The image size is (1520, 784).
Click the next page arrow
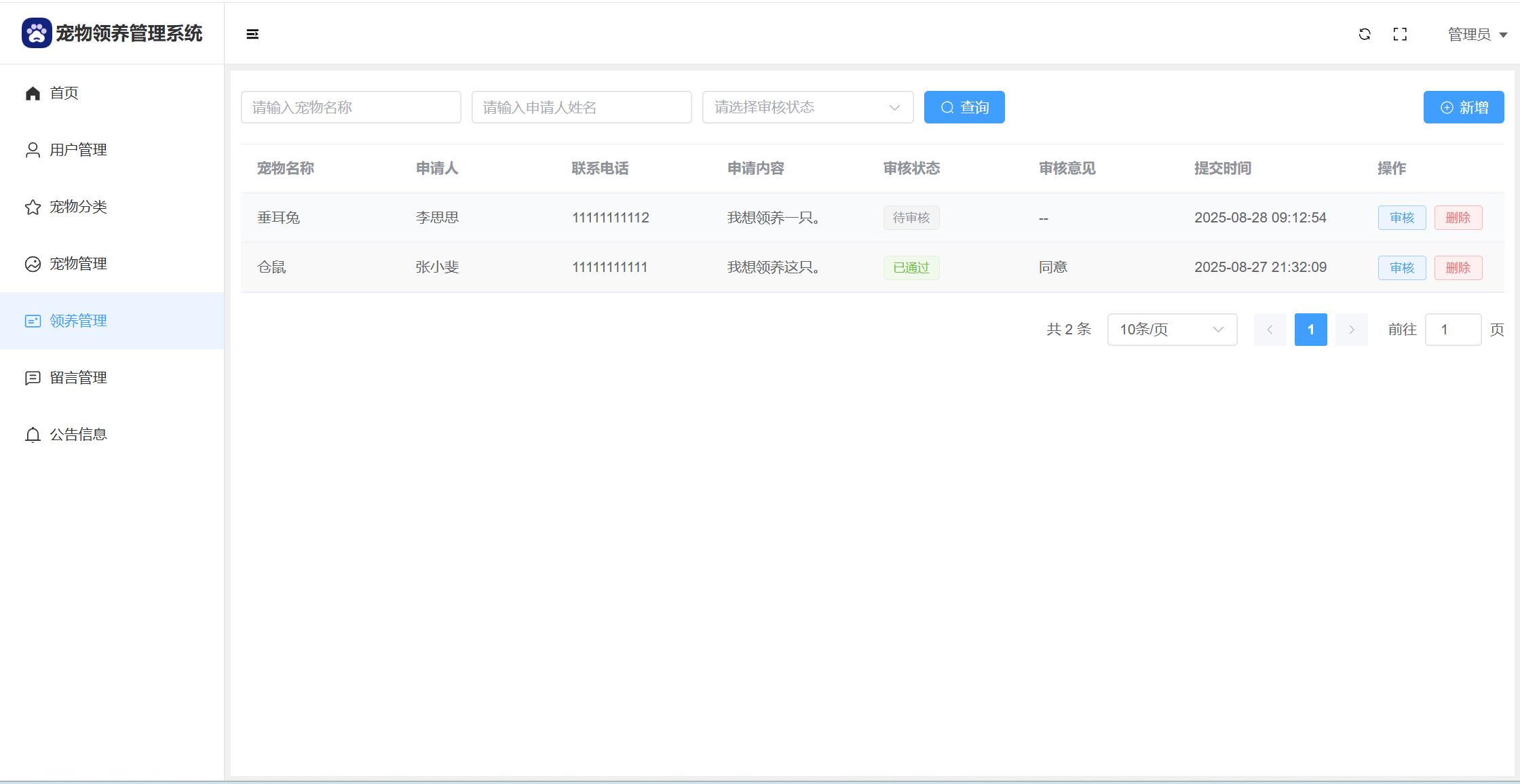pyautogui.click(x=1351, y=330)
